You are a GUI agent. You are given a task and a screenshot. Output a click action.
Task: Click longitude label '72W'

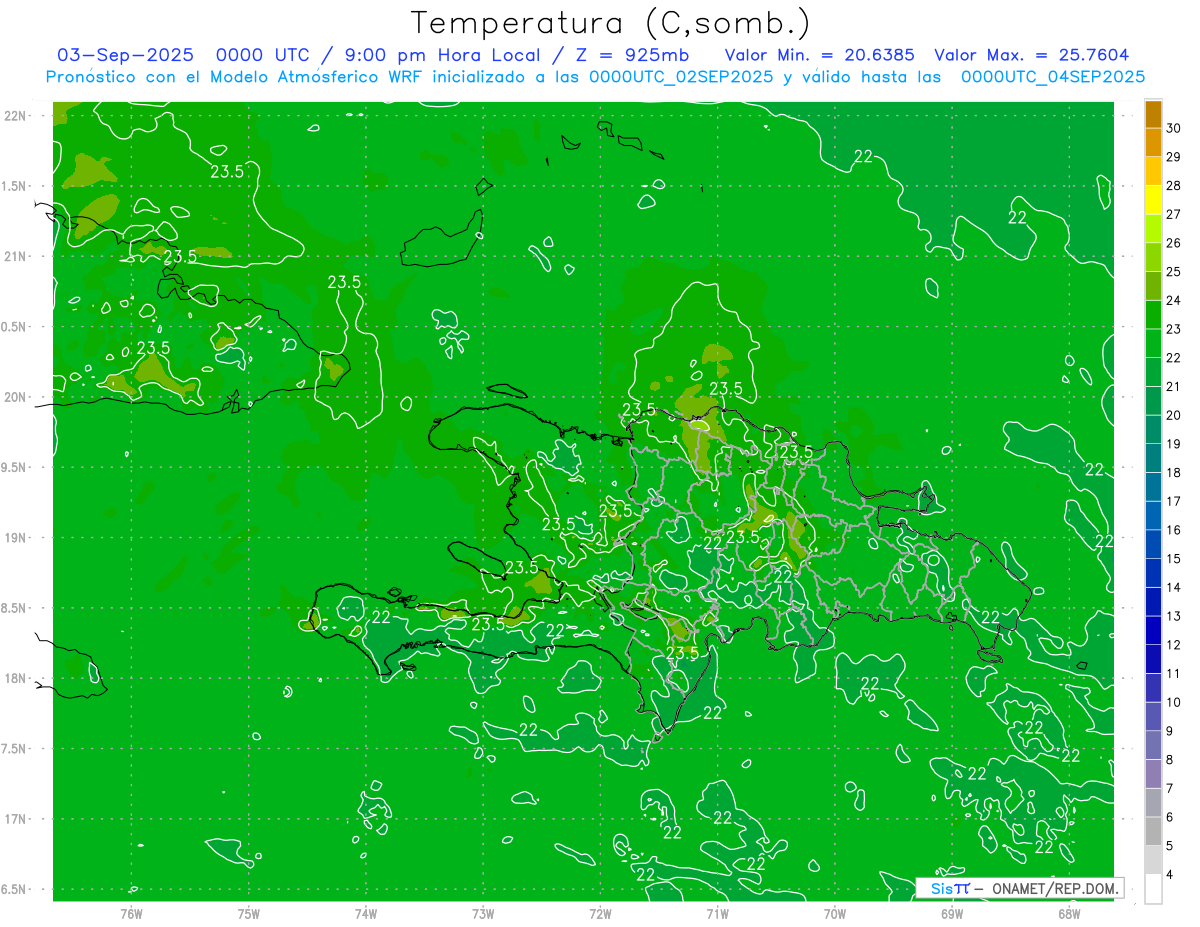600,914
